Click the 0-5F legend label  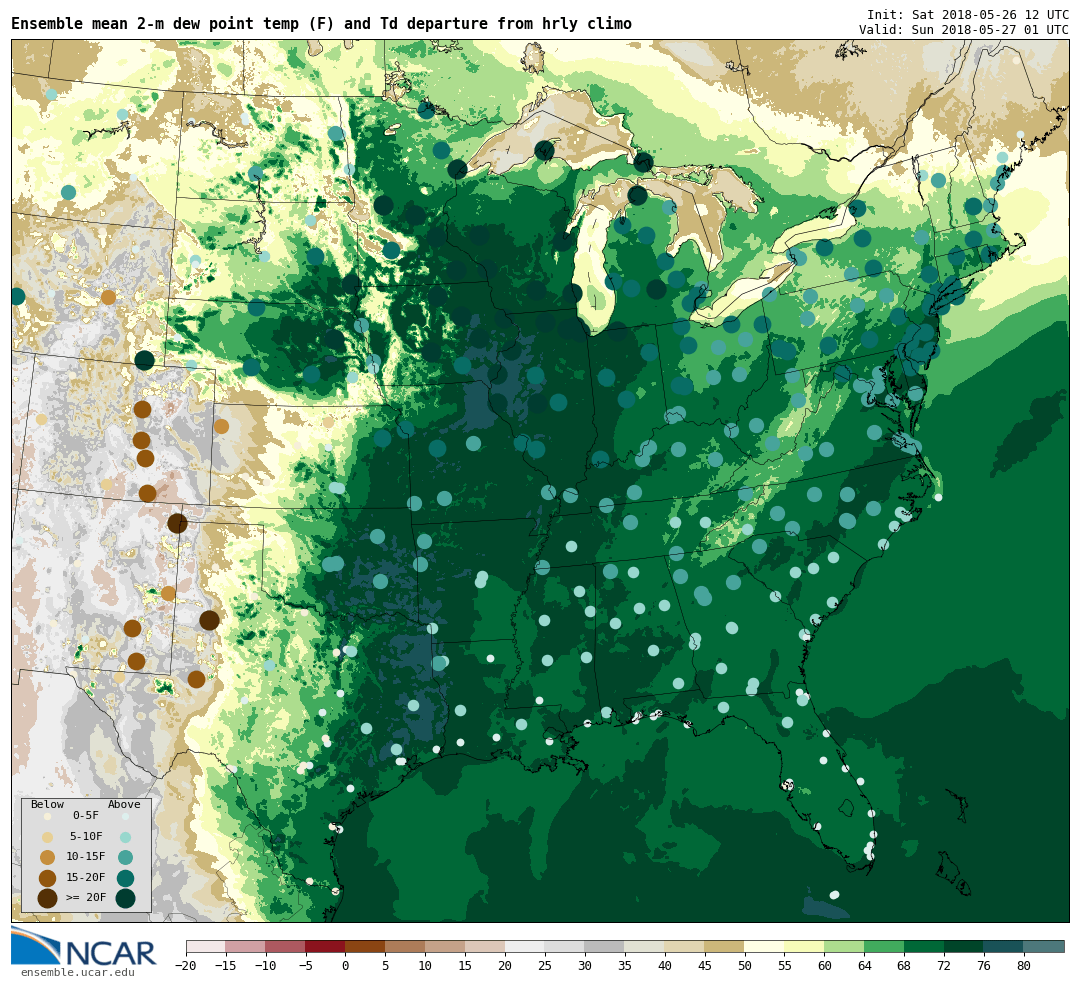click(85, 816)
